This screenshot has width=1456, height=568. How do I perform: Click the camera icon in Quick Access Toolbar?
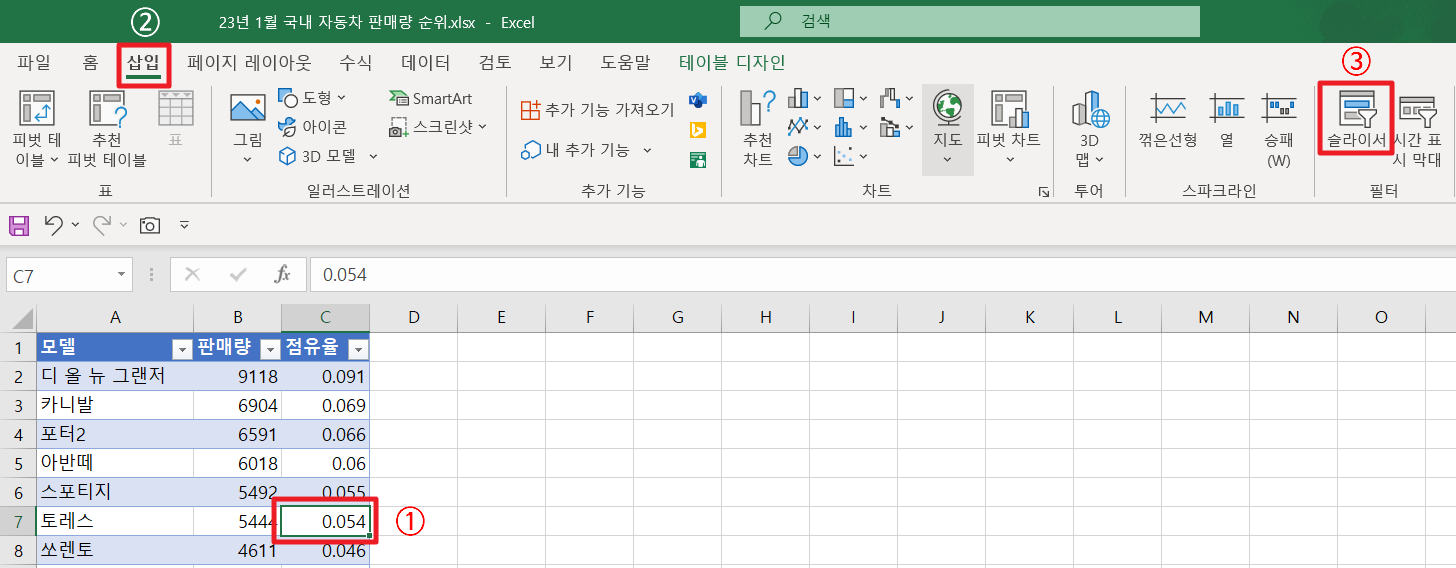click(x=150, y=225)
